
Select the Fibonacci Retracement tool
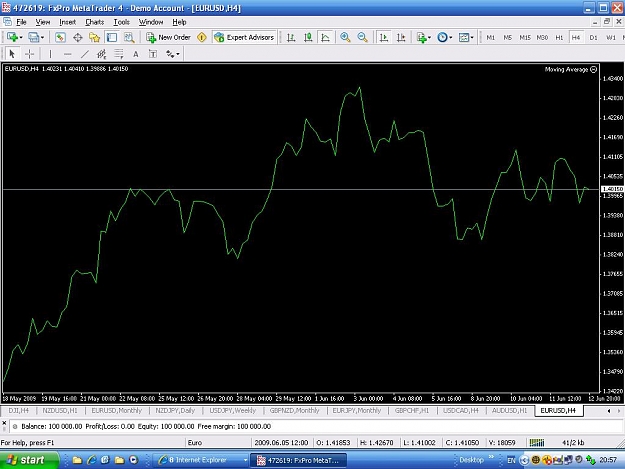point(119,54)
